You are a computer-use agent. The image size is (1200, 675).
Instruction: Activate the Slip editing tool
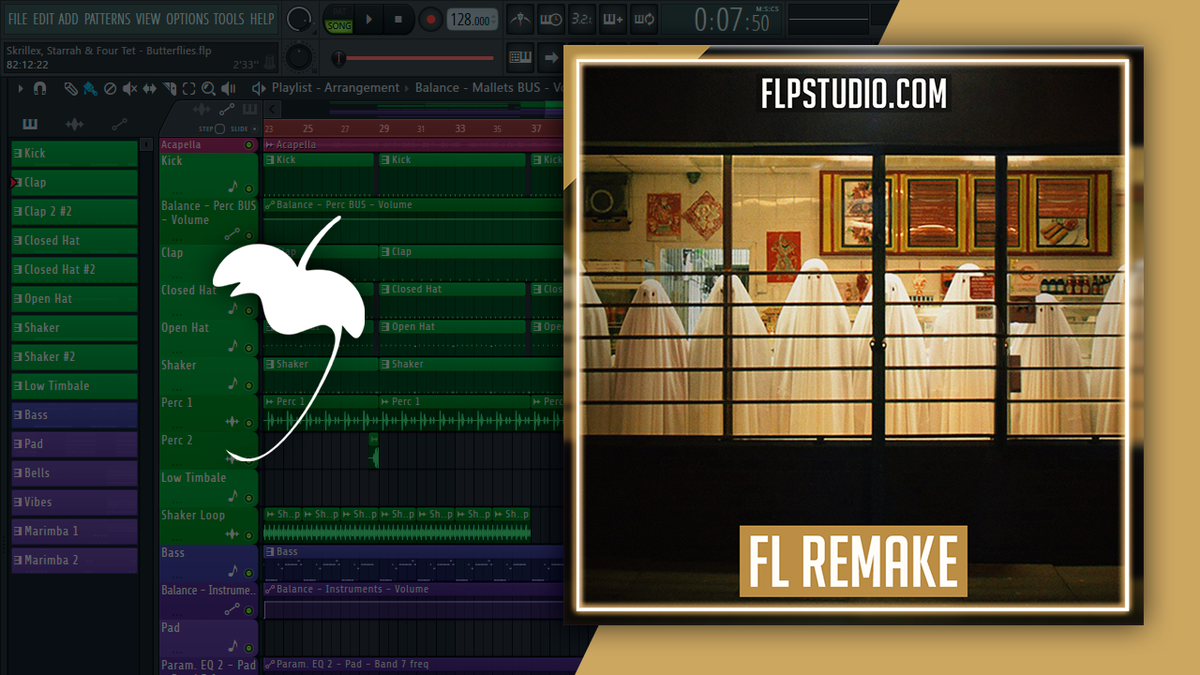coord(150,88)
